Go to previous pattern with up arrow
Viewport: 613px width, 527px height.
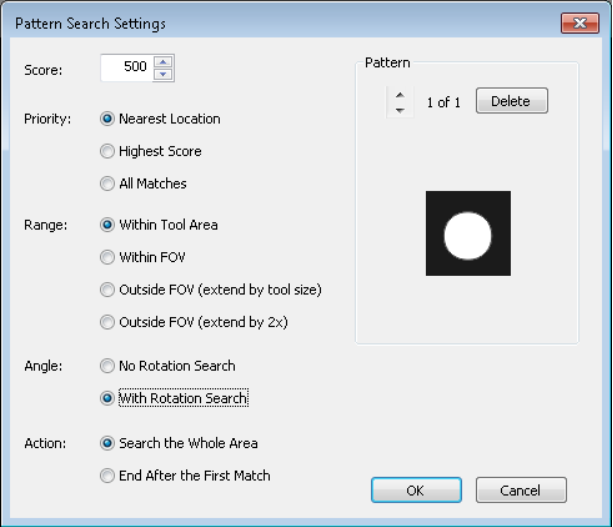[400, 95]
